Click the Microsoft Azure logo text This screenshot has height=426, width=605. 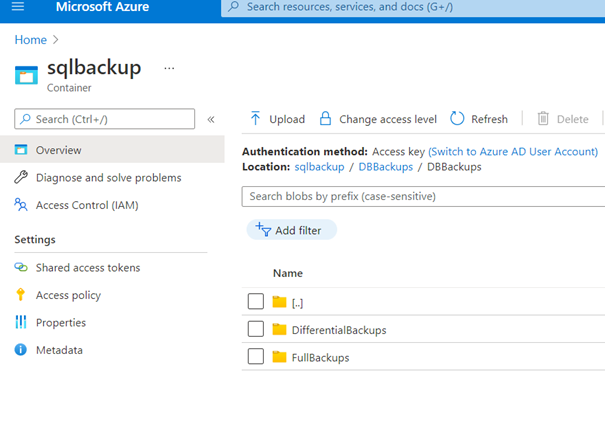pos(102,7)
